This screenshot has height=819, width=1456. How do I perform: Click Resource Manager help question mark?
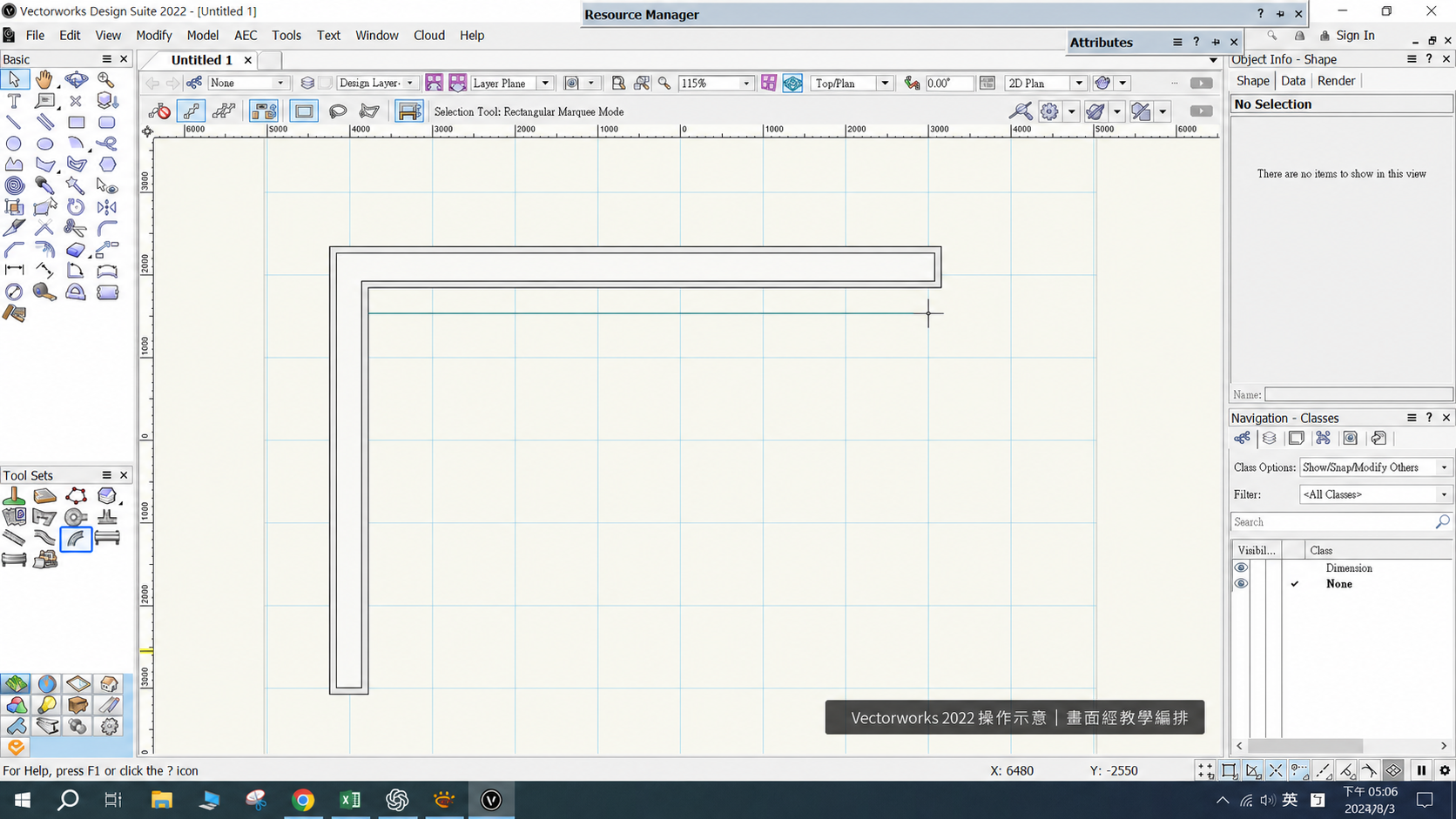coord(1260,14)
